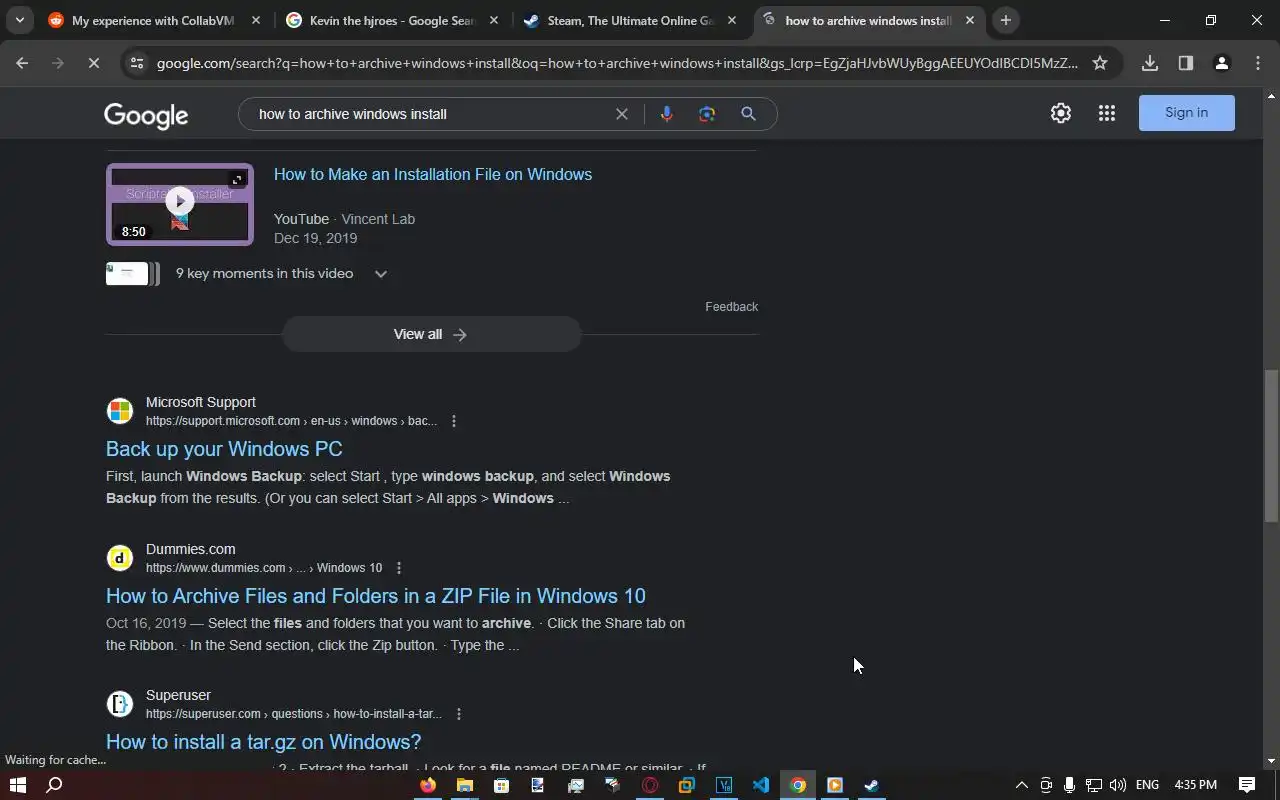Show hidden system tray icons
The height and width of the screenshot is (800, 1280).
[1021, 785]
